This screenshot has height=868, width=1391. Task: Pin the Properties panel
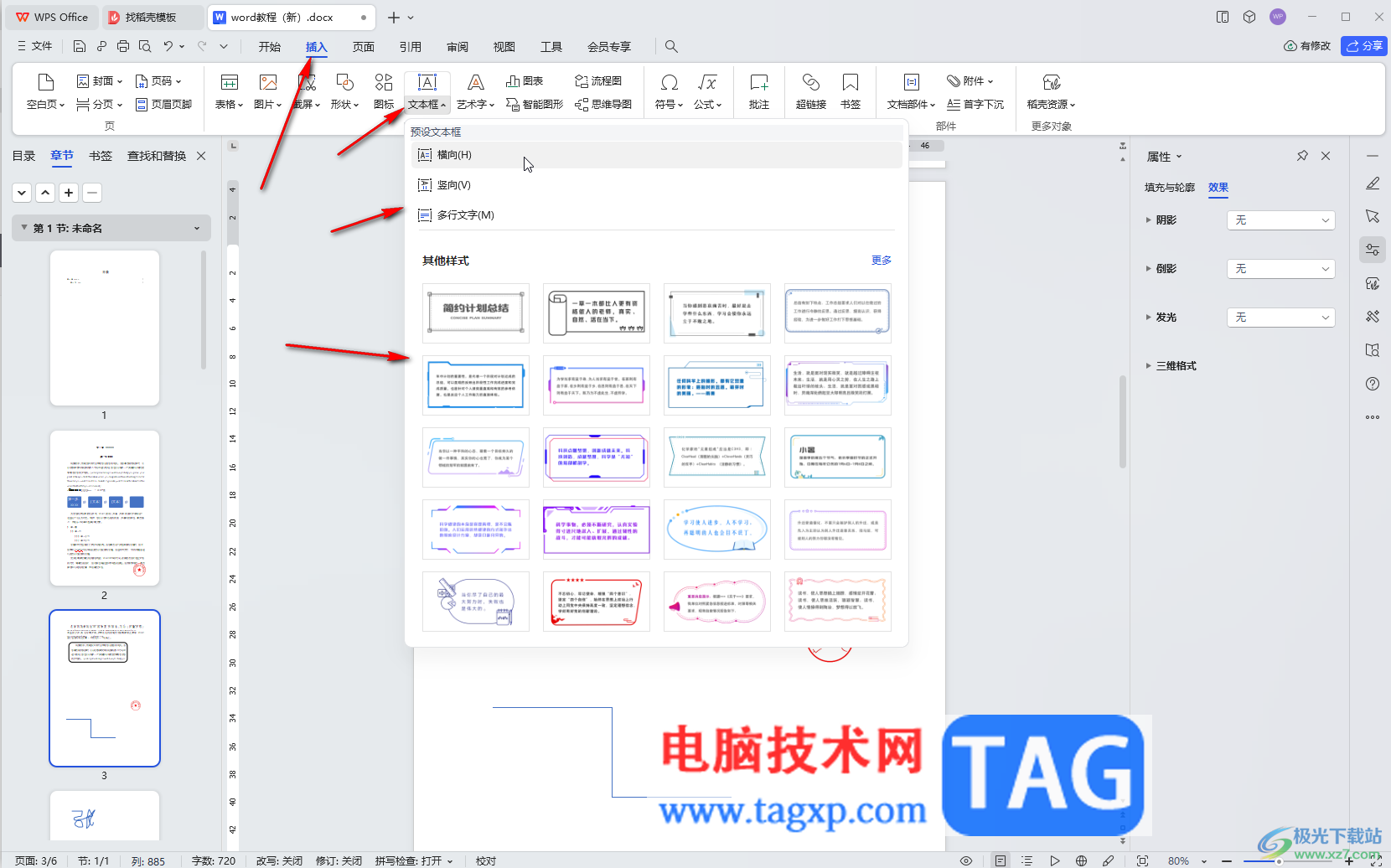tap(1302, 156)
